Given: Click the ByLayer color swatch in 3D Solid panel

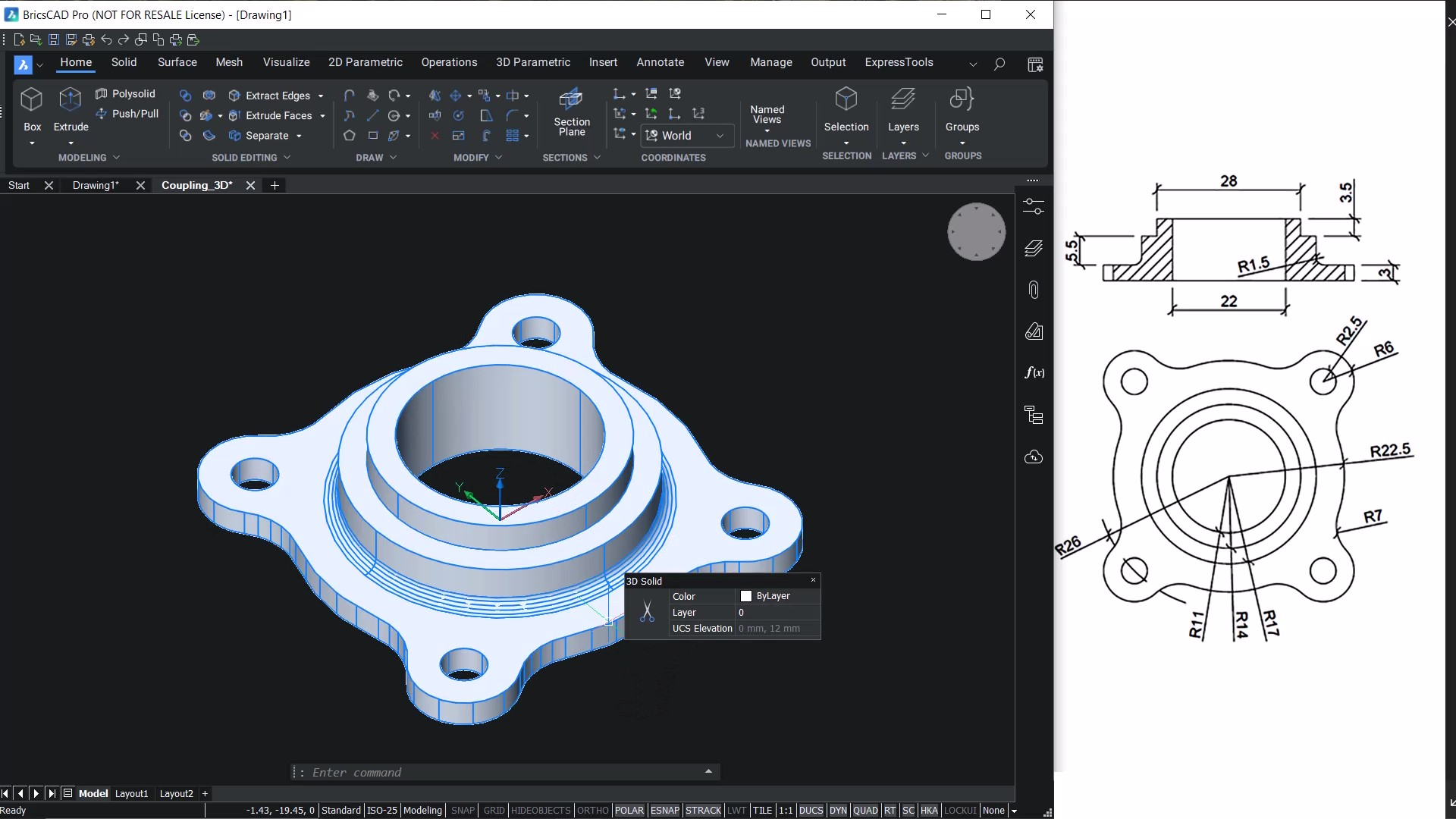Looking at the screenshot, I should point(748,596).
